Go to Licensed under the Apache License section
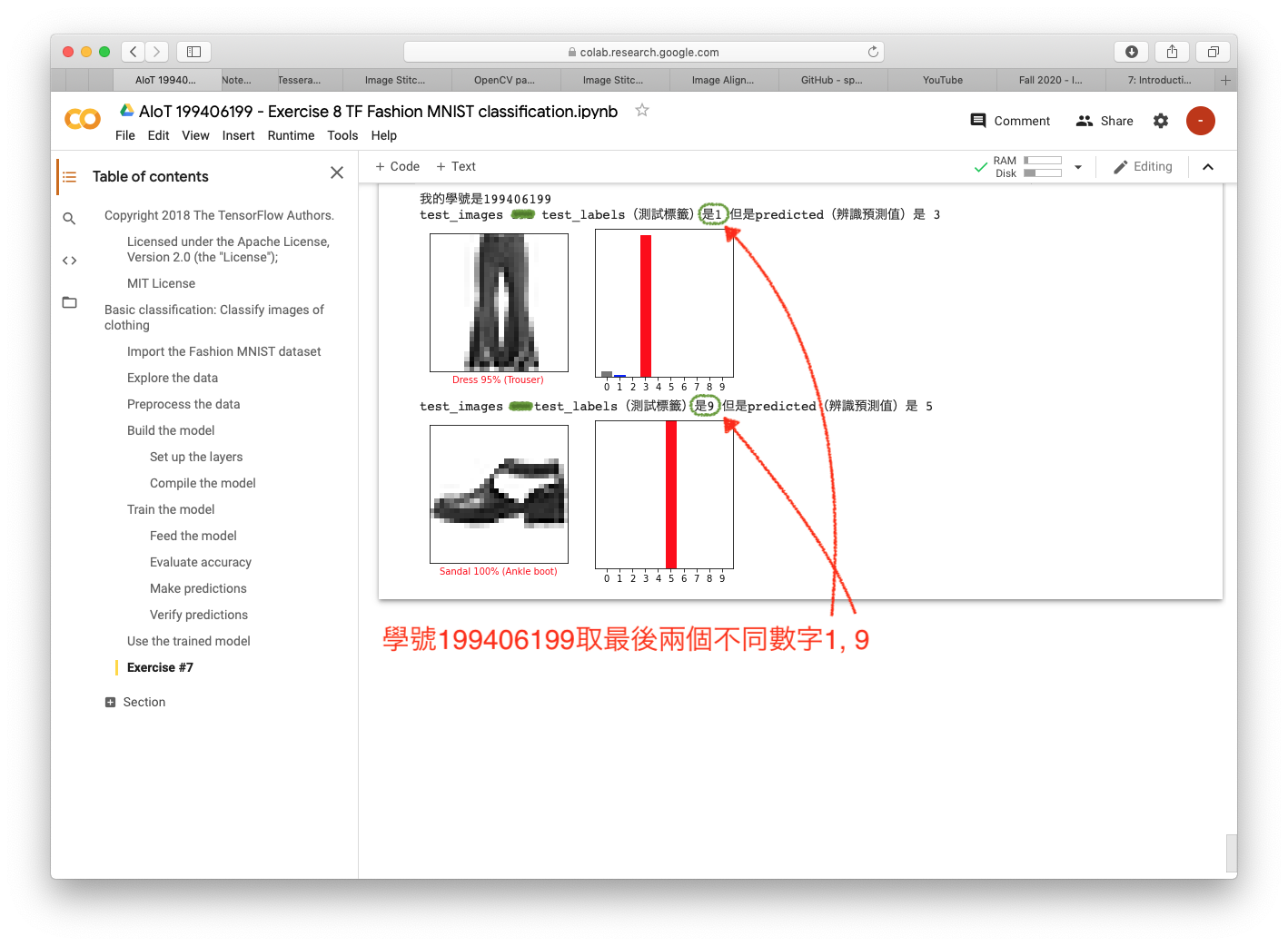Viewport: 1288px width, 946px height. point(228,249)
